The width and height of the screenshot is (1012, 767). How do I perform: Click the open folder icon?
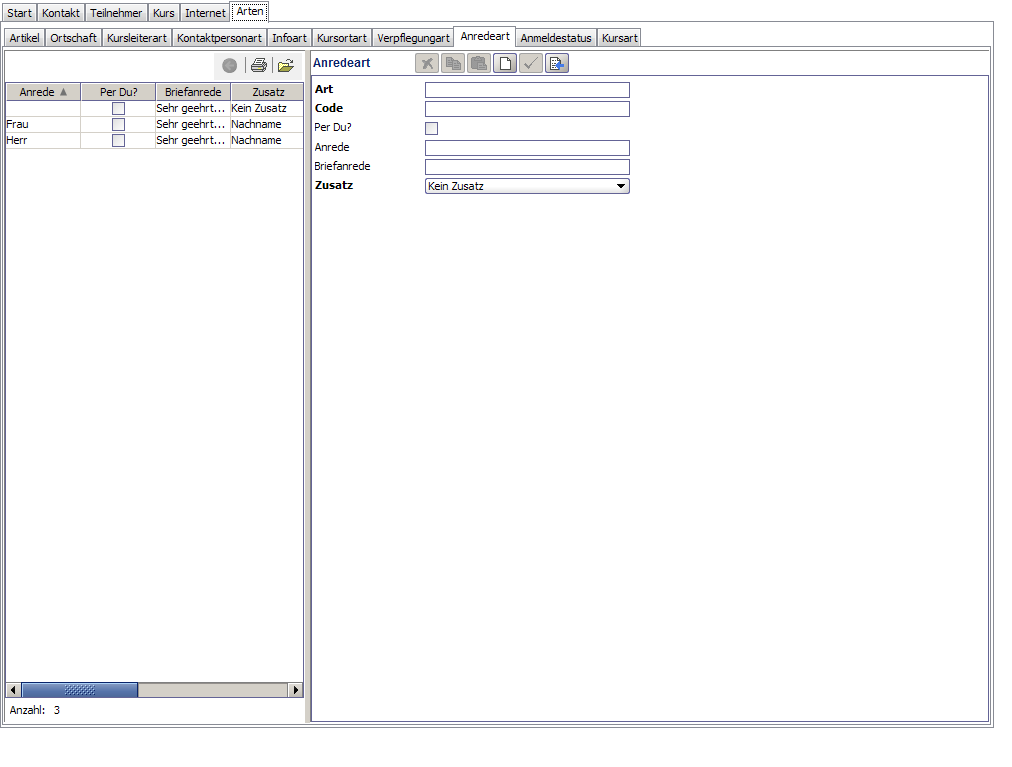coord(286,65)
